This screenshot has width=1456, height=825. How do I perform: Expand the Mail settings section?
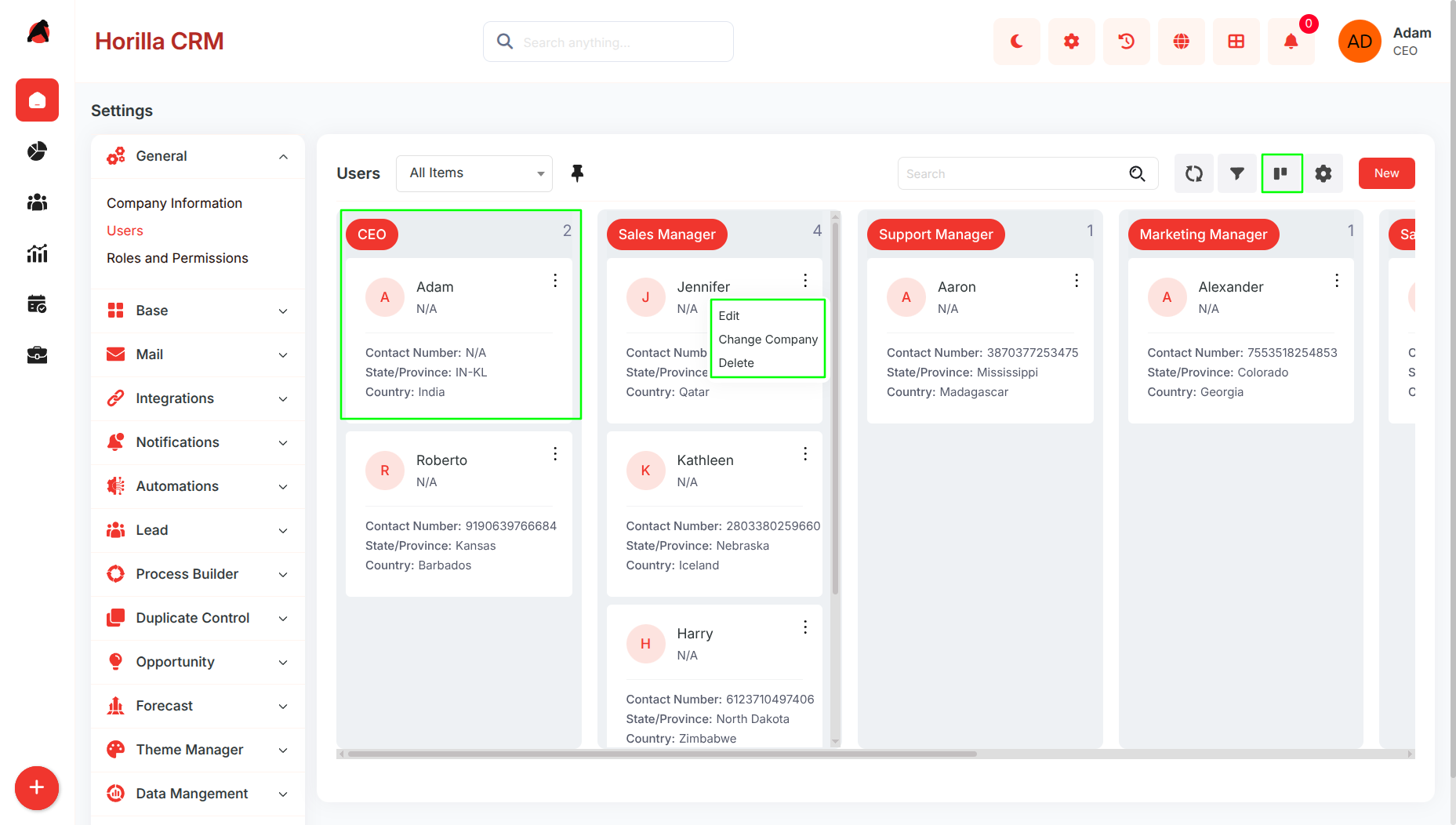pyautogui.click(x=198, y=354)
